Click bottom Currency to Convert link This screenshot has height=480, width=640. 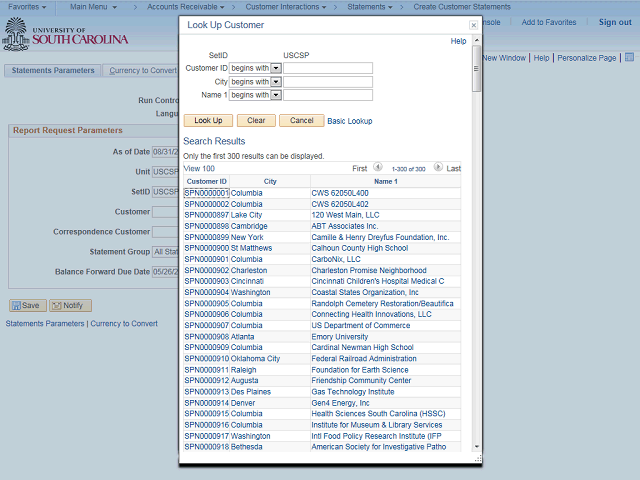124,324
